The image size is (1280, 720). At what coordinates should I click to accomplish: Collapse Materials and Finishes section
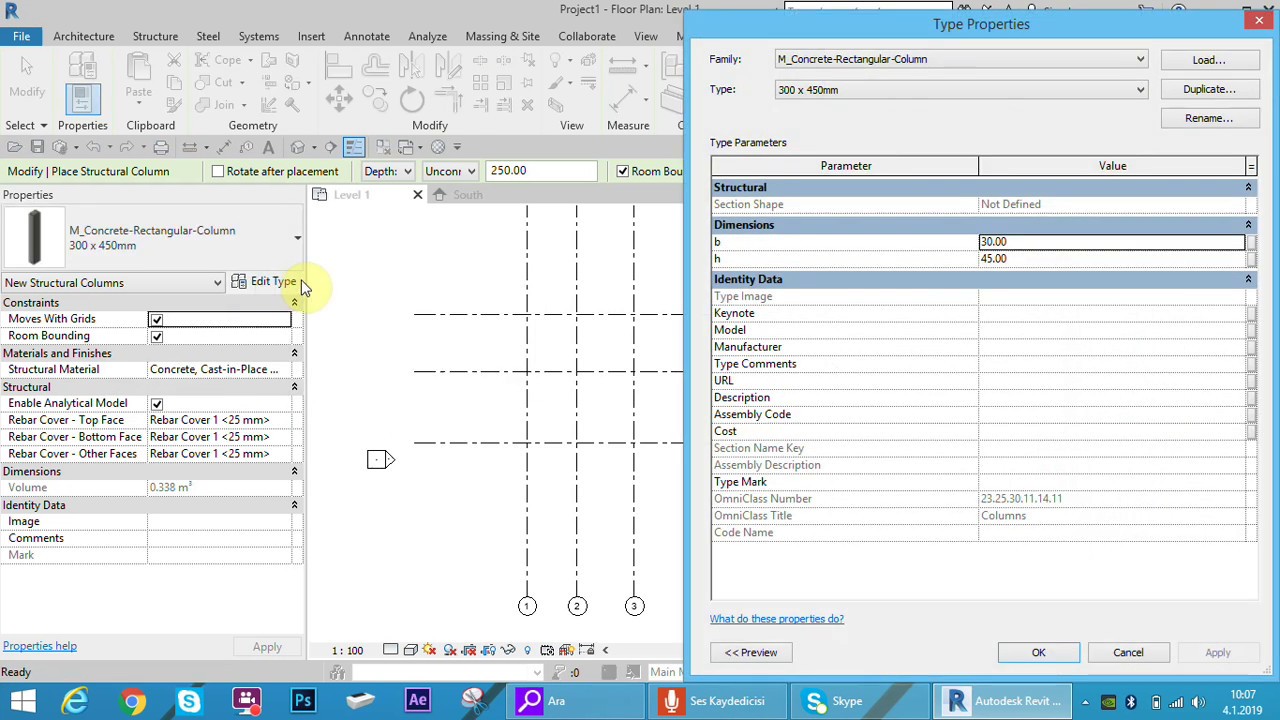[x=294, y=353]
